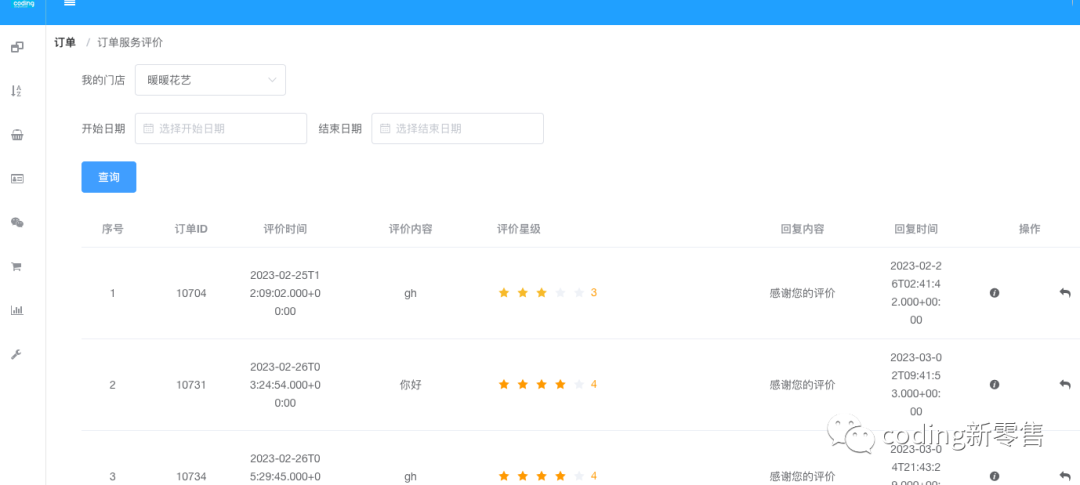The image size is (1080, 485).
Task: Click the 结束日期 label
Action: click(x=340, y=128)
